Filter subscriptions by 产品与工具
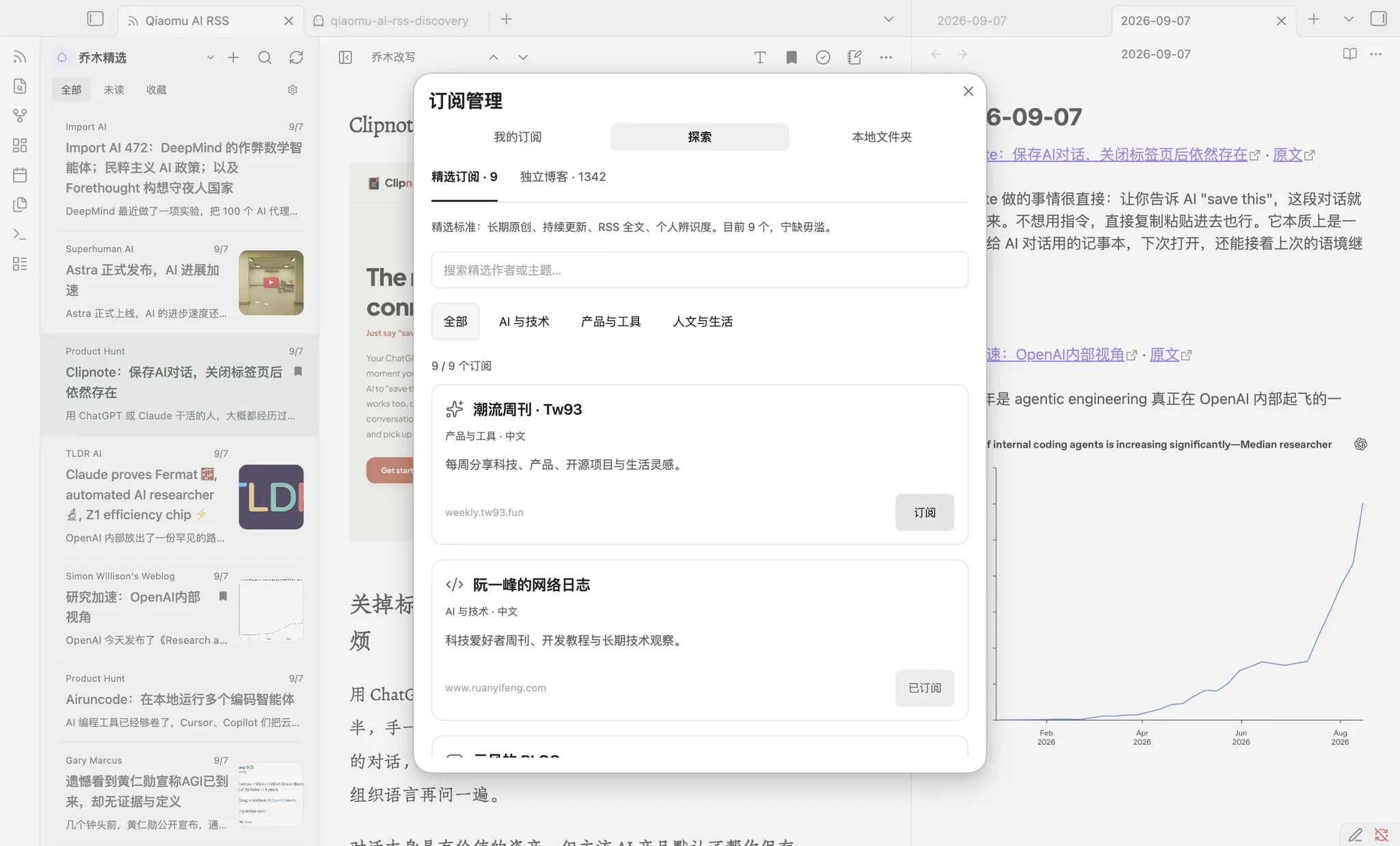The width and height of the screenshot is (1400, 846). click(610, 321)
